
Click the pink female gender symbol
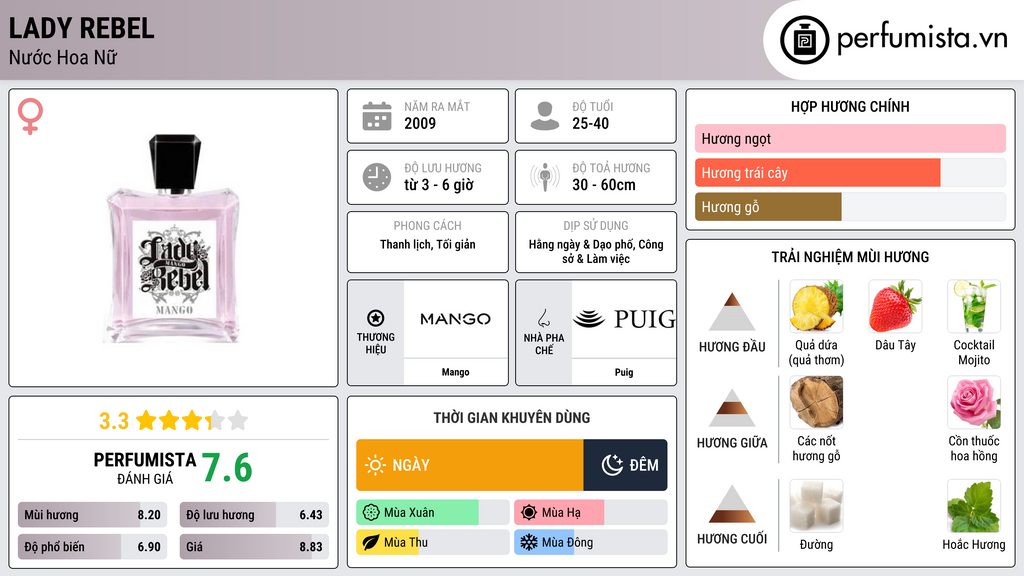click(30, 116)
